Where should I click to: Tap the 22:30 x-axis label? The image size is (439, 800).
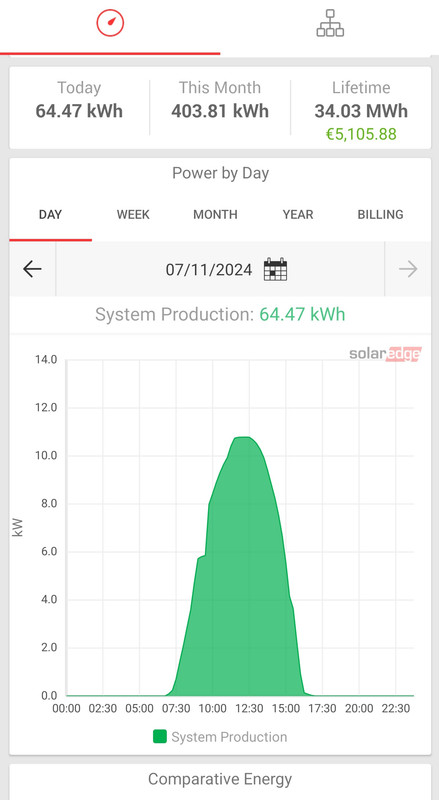point(396,709)
